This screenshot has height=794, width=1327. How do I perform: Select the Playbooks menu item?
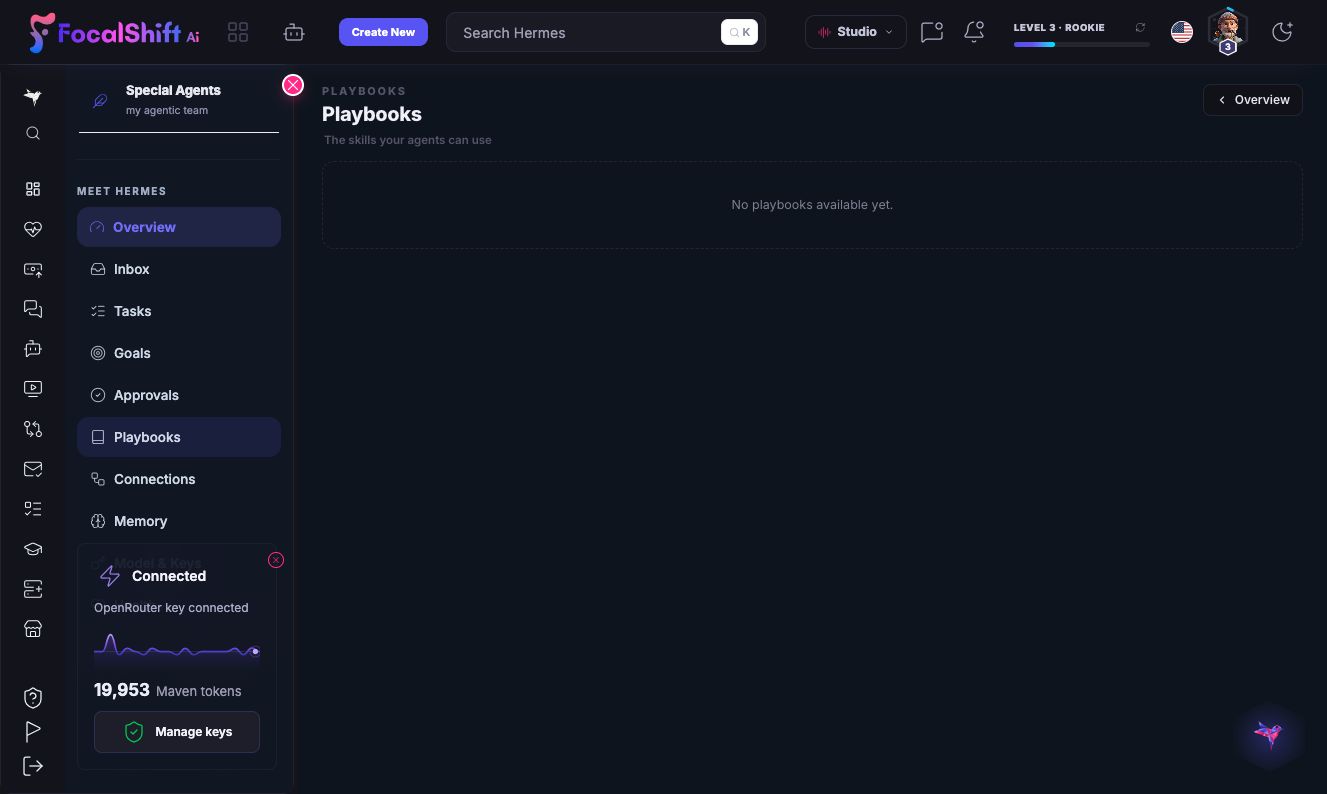[x=179, y=437]
